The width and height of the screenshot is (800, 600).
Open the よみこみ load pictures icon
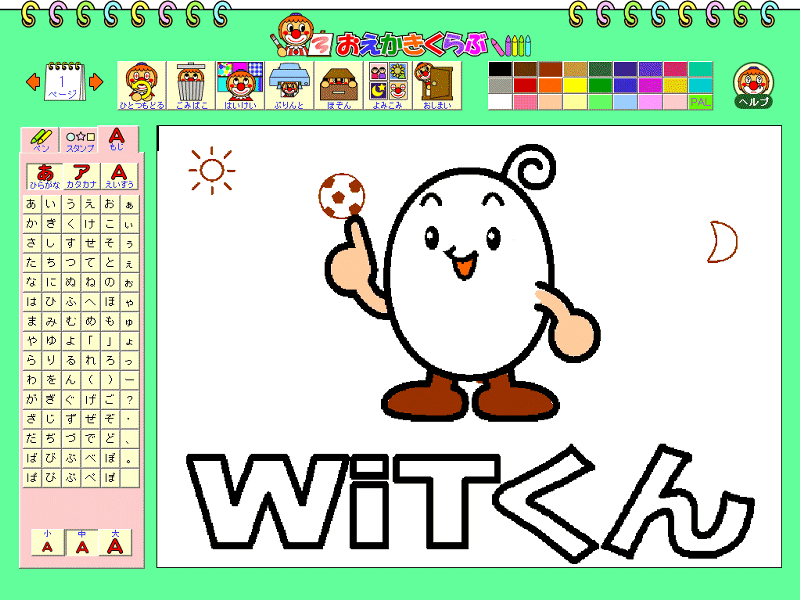click(388, 86)
